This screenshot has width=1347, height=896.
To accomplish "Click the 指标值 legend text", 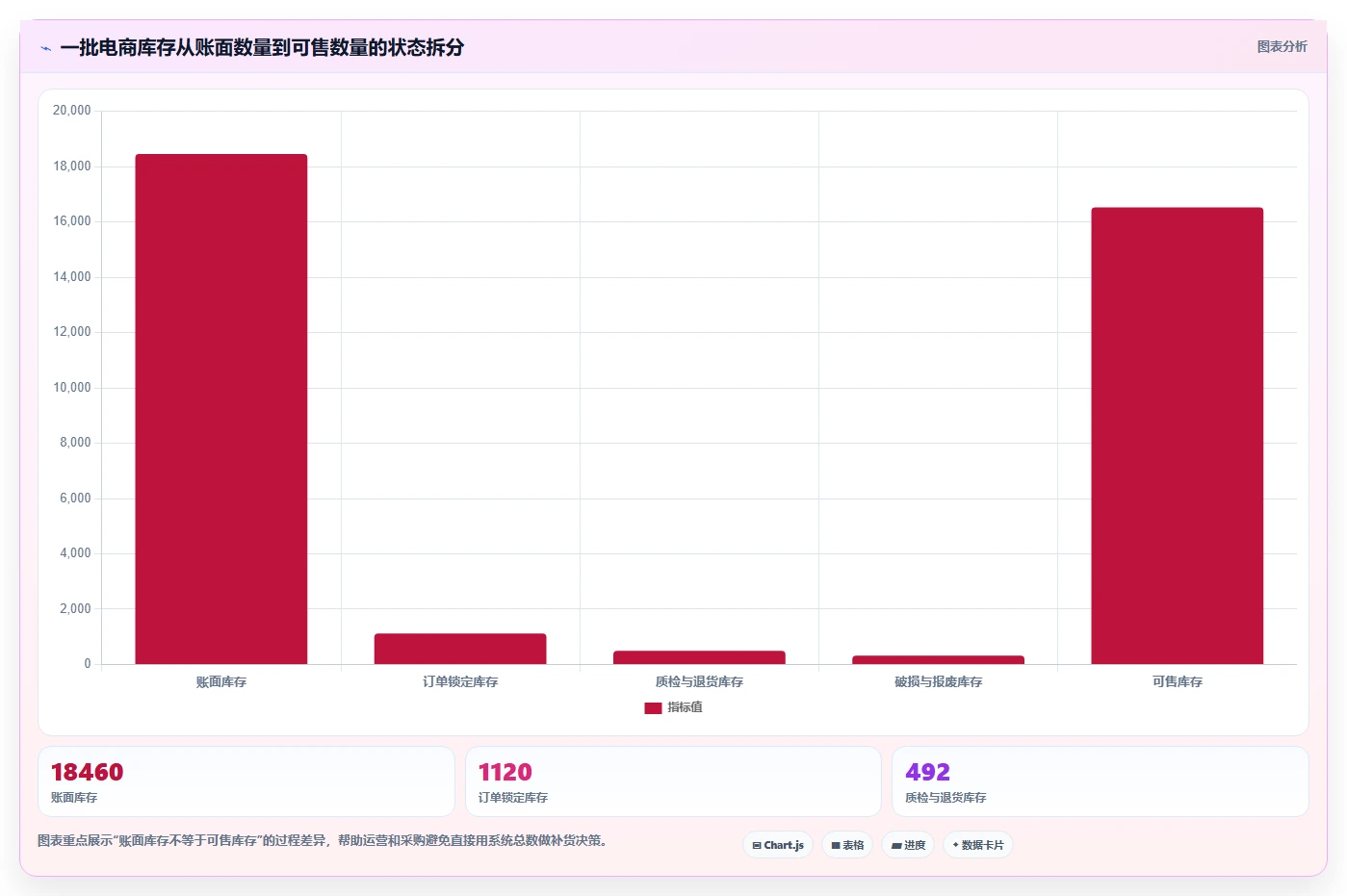I will (x=685, y=707).
